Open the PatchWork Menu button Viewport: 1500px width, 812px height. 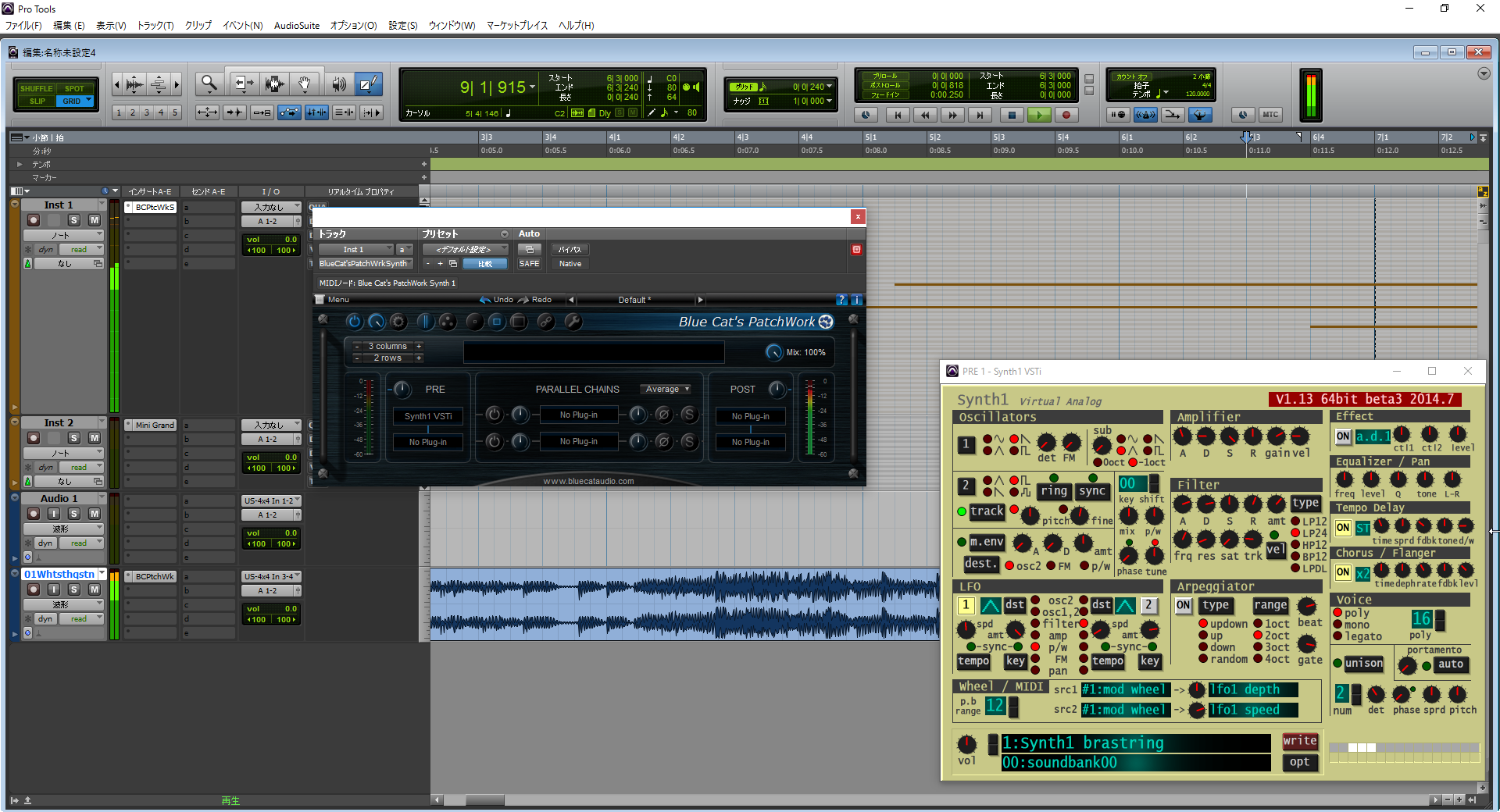tap(333, 300)
